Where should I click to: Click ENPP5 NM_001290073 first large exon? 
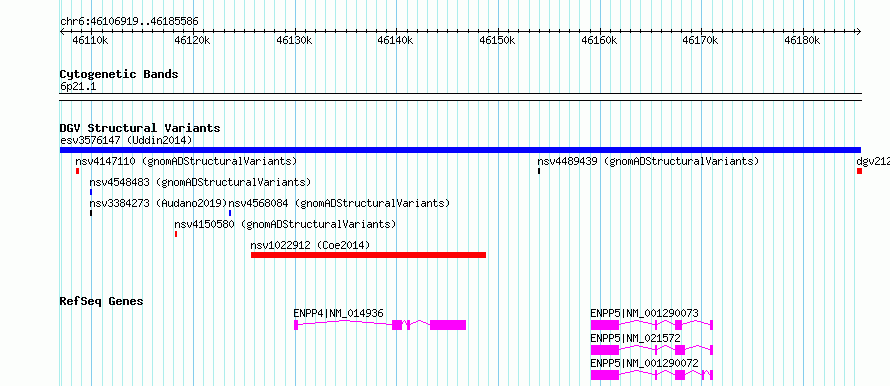click(604, 325)
